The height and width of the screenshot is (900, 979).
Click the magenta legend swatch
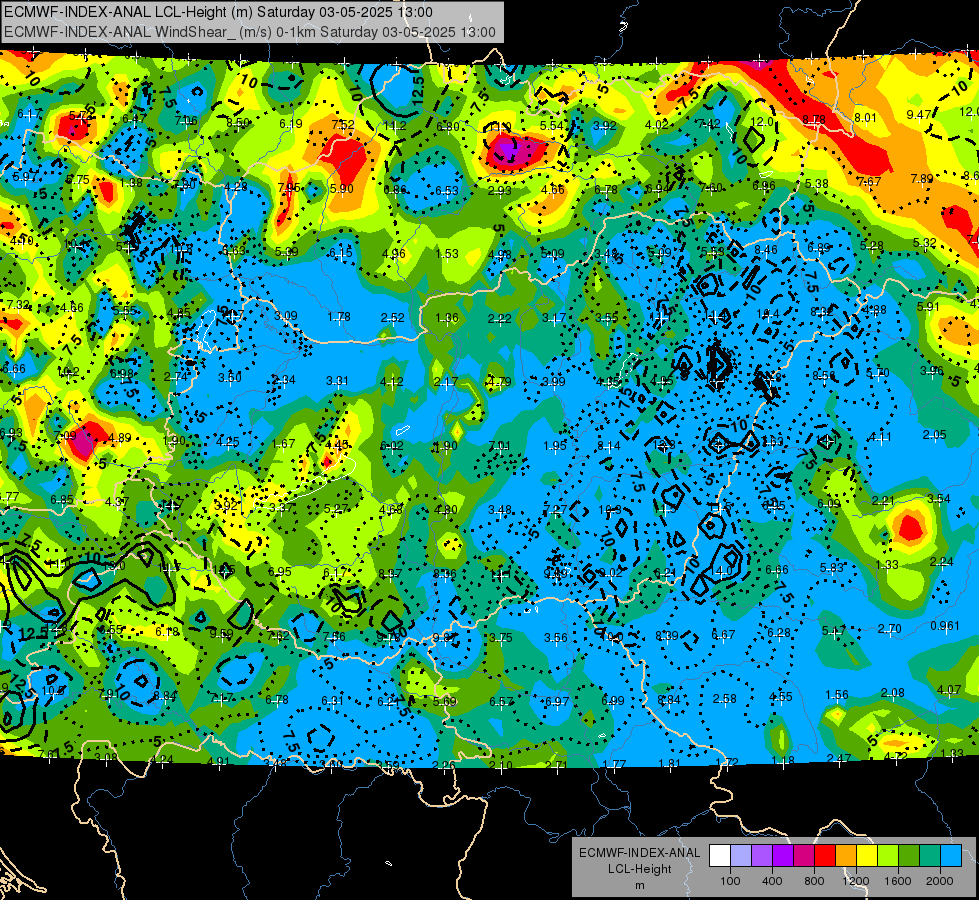pyautogui.click(x=804, y=856)
